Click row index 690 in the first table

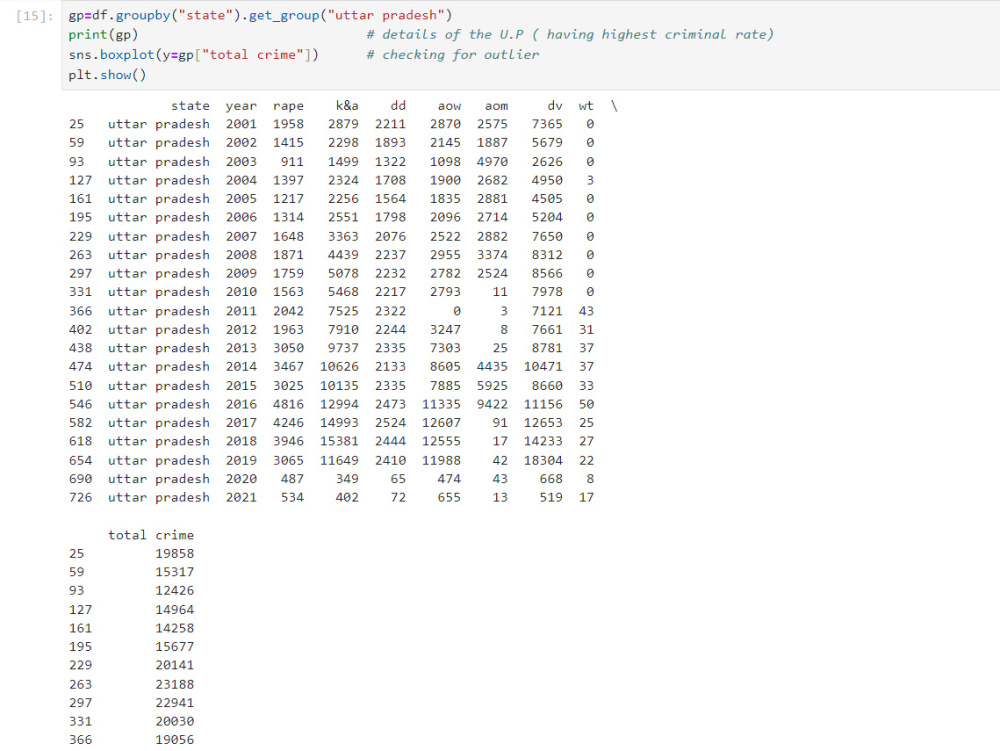(x=80, y=478)
